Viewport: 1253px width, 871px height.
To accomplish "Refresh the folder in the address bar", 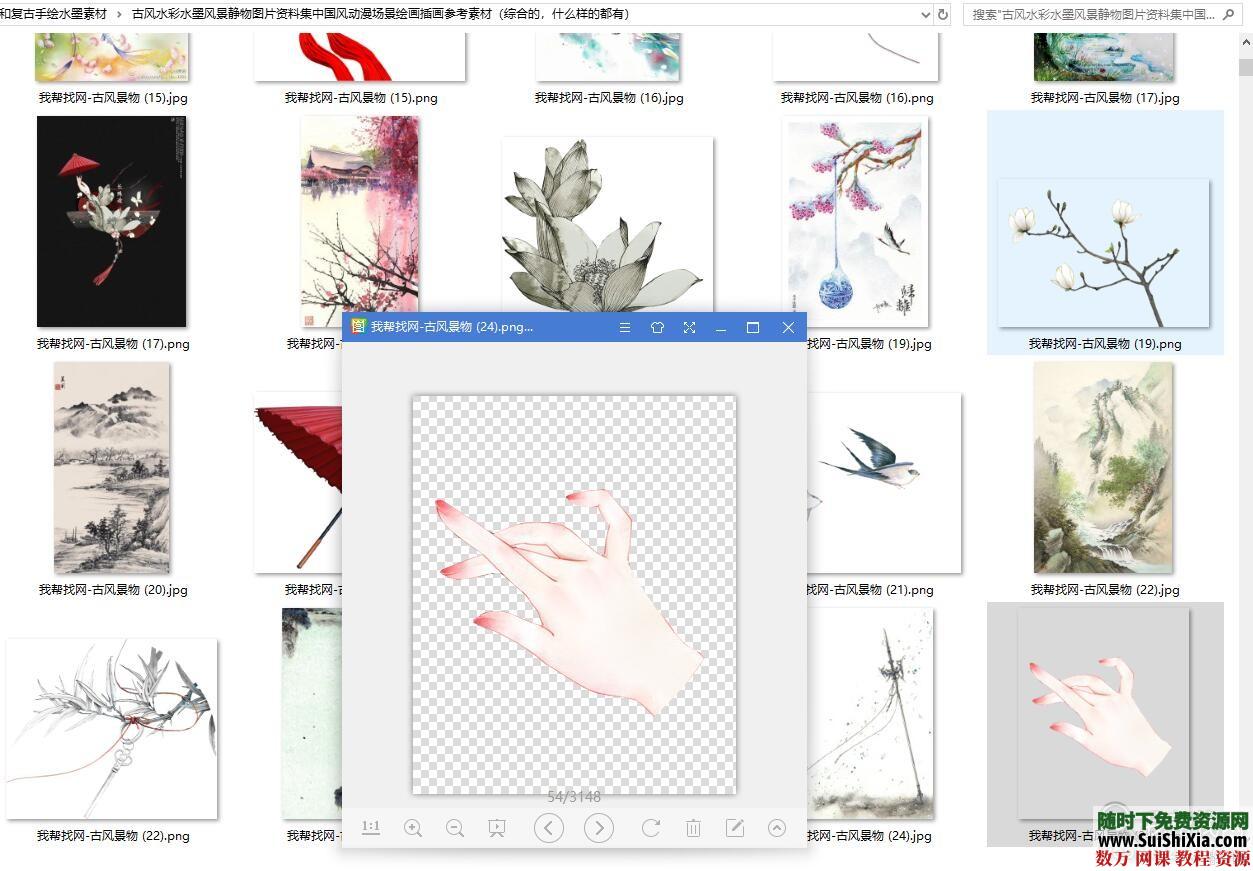I will [943, 14].
